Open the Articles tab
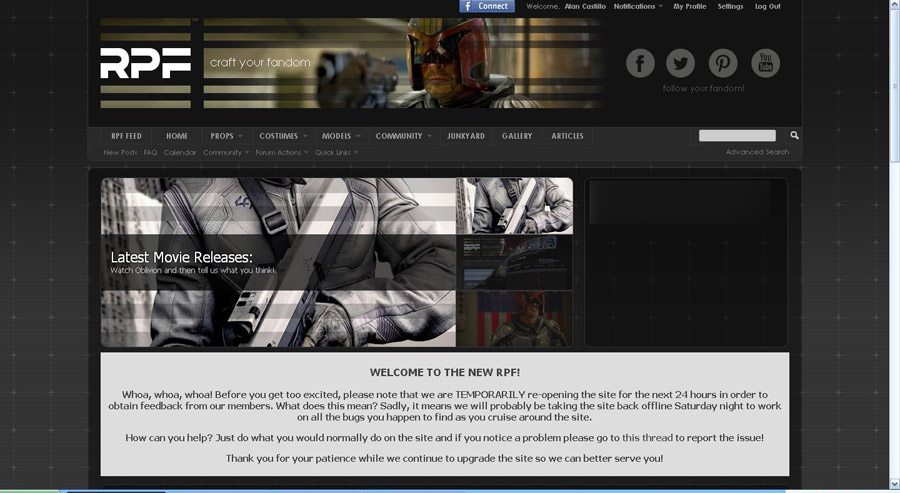 (567, 136)
